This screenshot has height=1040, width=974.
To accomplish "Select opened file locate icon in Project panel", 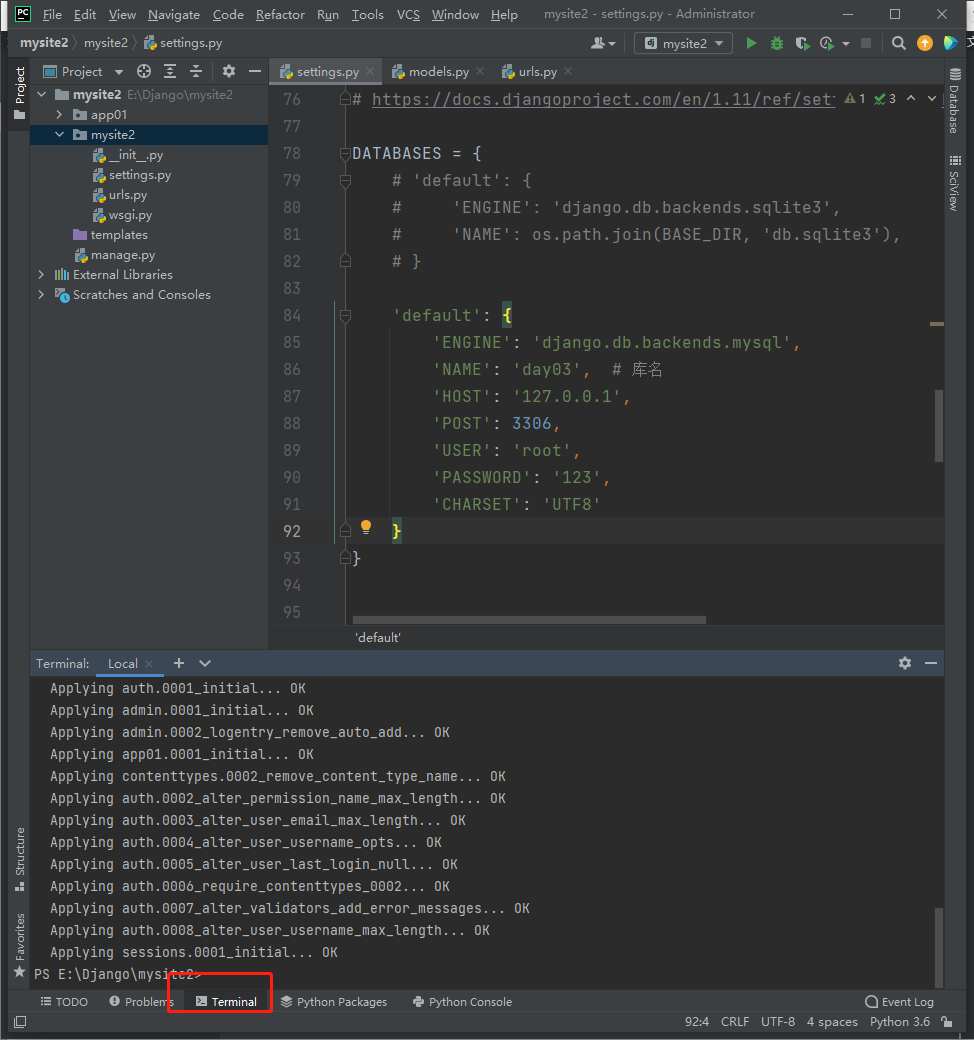I will [x=143, y=71].
